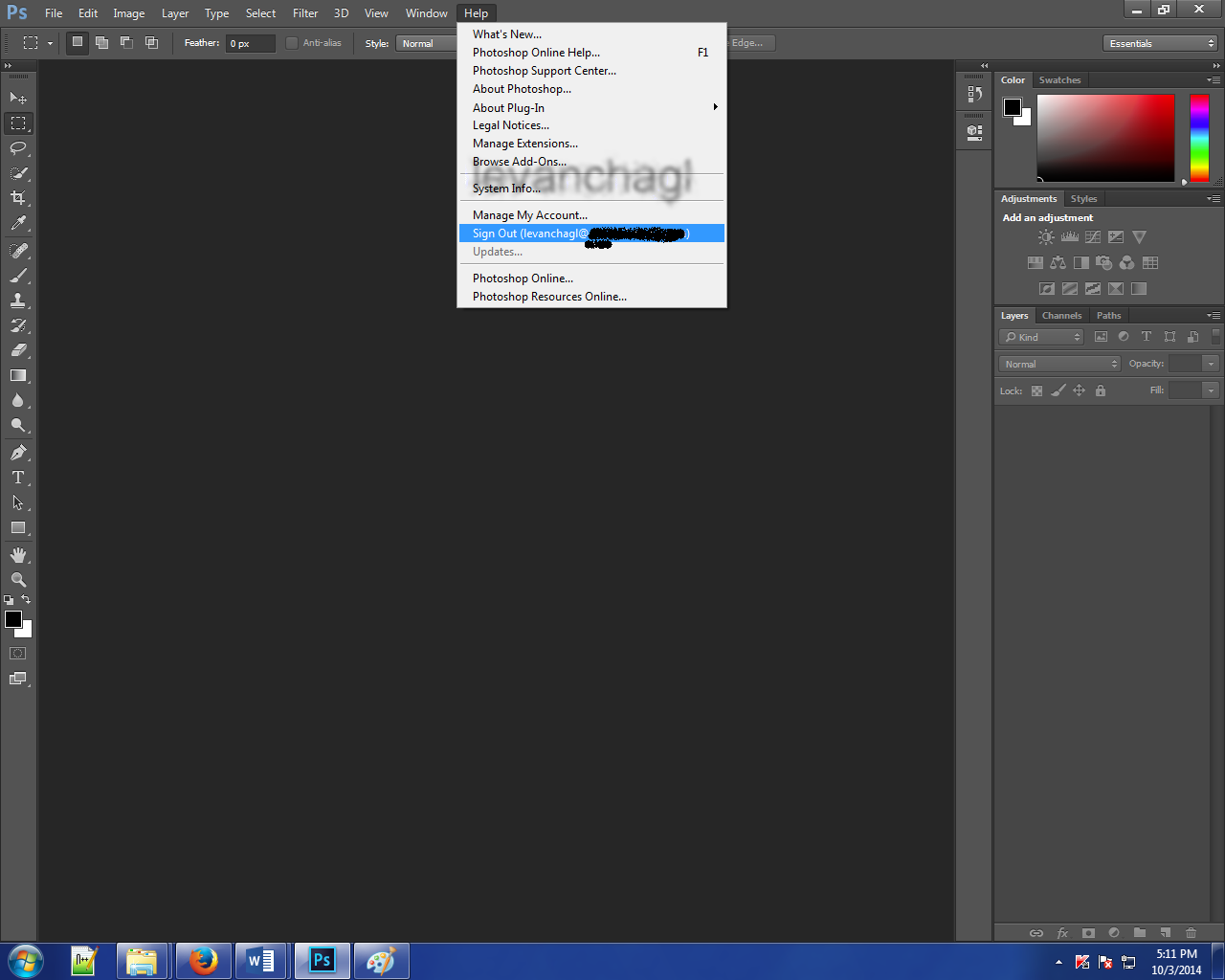Toggle Lock image pixels
1225x980 pixels.
(x=1058, y=390)
